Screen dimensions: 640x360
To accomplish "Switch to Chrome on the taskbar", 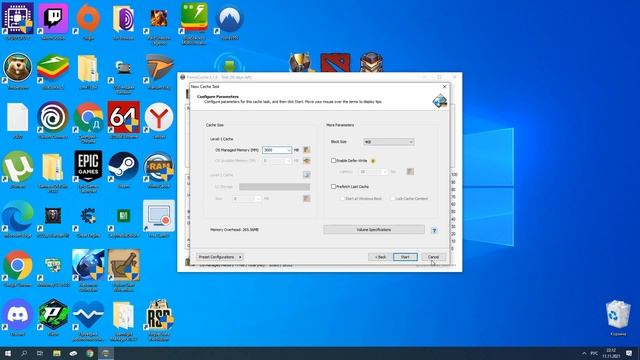I will [x=90, y=353].
